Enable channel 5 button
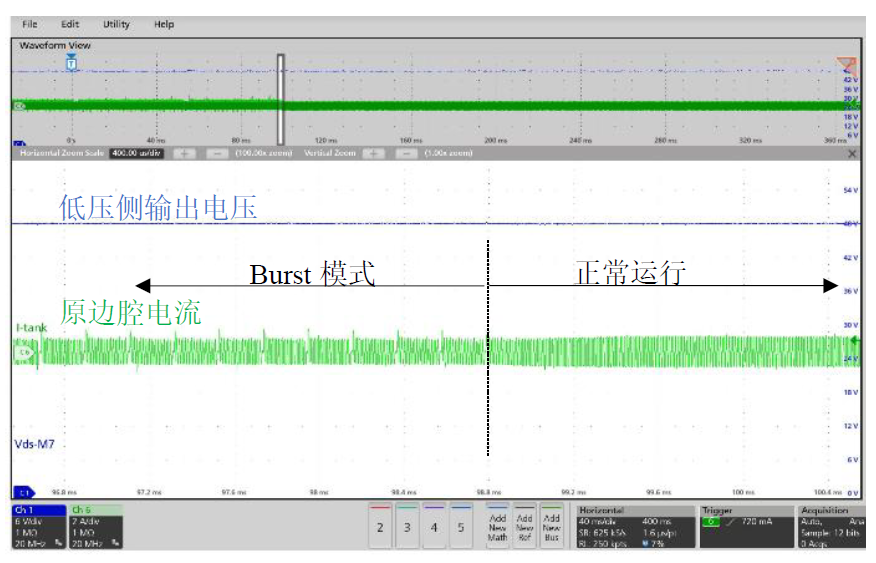876x563 pixels. (x=461, y=527)
